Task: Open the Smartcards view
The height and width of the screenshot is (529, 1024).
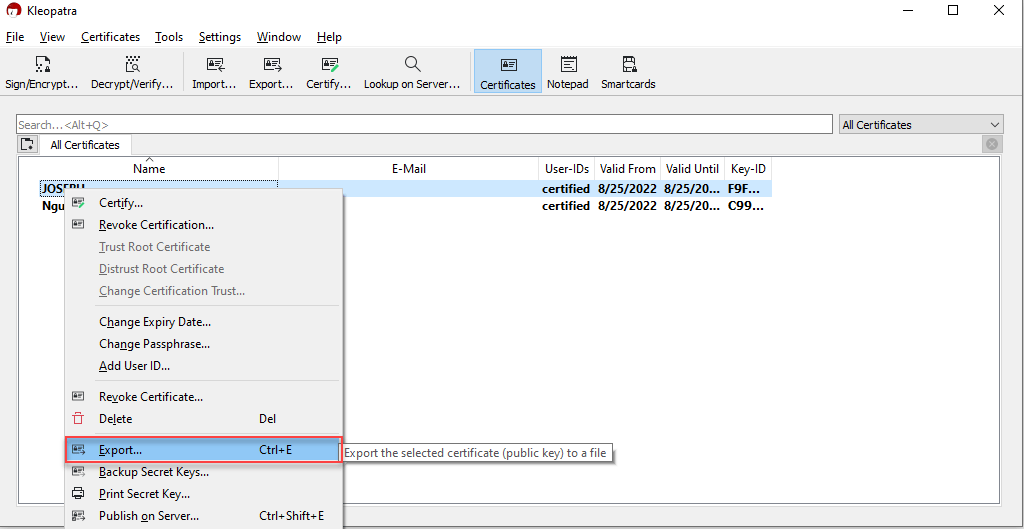Action: click(628, 72)
